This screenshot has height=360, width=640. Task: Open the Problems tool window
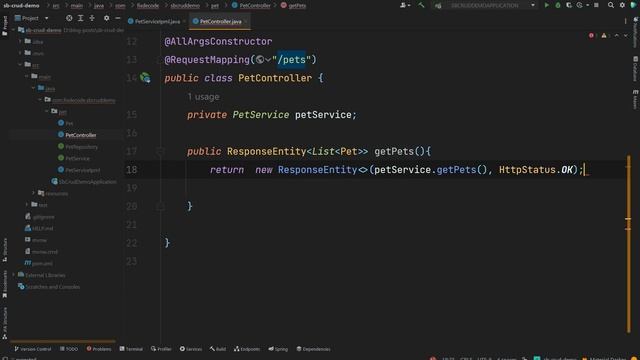[99, 349]
